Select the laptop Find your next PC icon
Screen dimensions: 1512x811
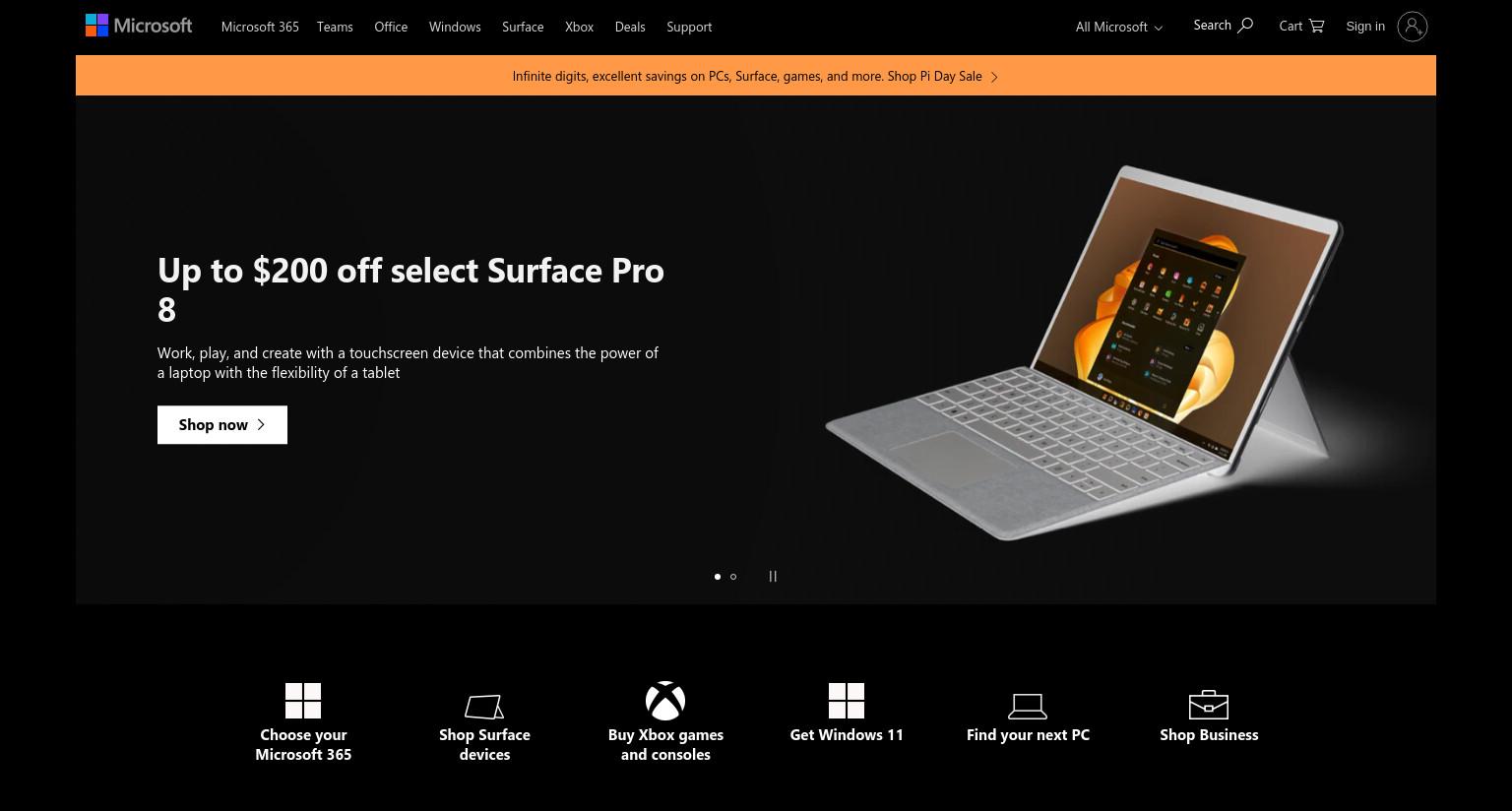tap(1028, 706)
